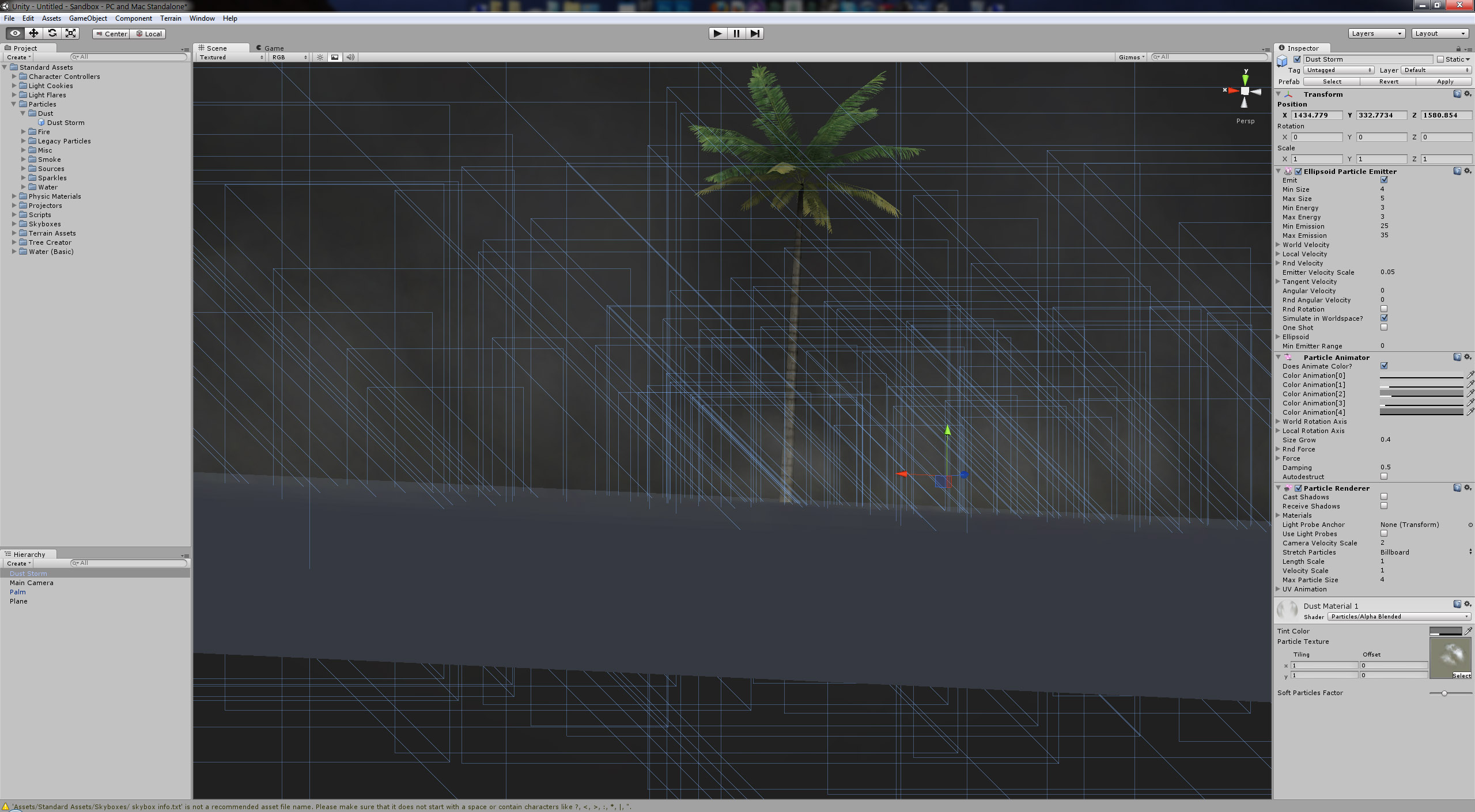Enable Cast Shadows checkbox
The image size is (1475, 812).
coord(1384,496)
